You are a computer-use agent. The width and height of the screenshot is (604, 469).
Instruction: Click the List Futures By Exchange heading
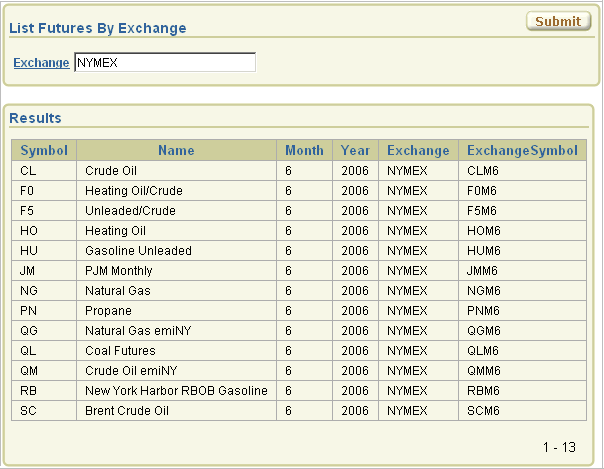pyautogui.click(x=98, y=28)
